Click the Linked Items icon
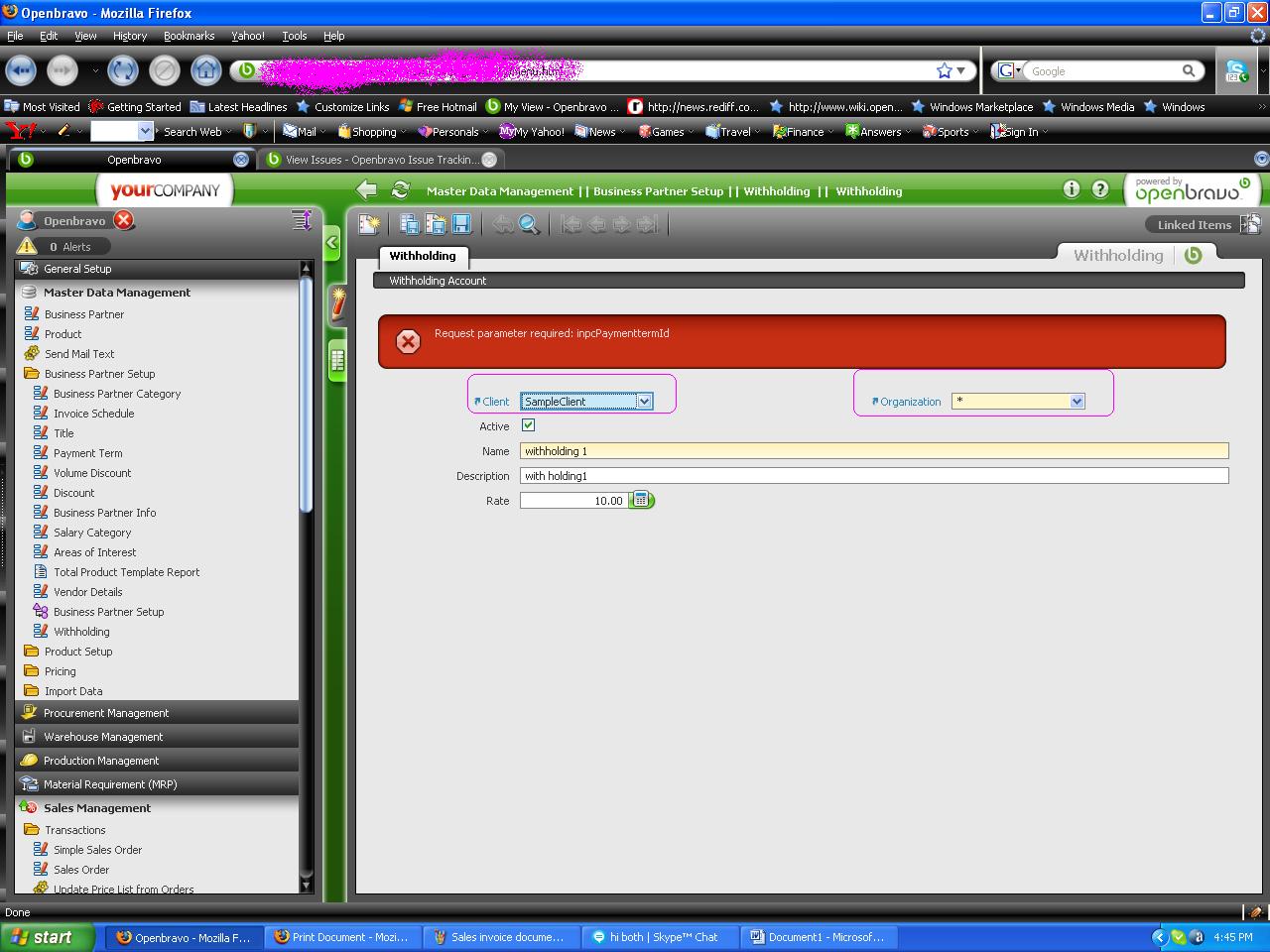Viewport: 1270px width, 952px height. (x=1250, y=224)
